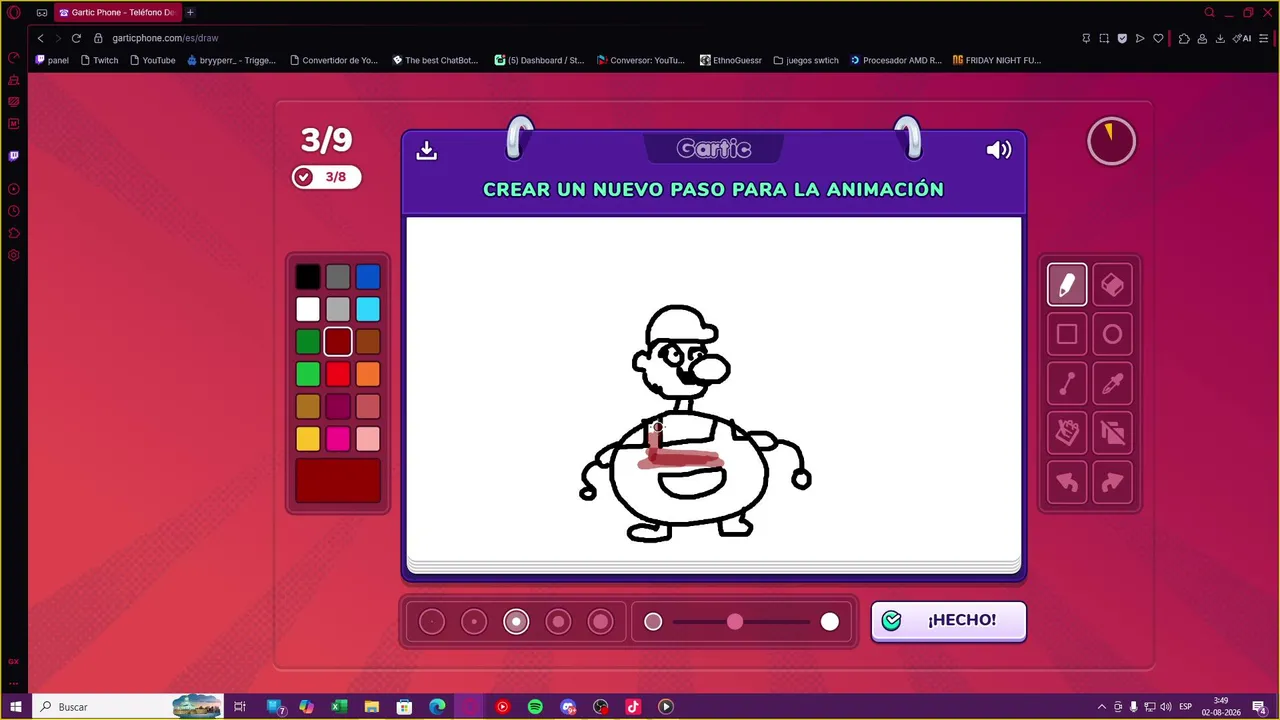Screen dimensions: 1280x720
Task: Click the round countdown timer
Action: (x=1111, y=141)
